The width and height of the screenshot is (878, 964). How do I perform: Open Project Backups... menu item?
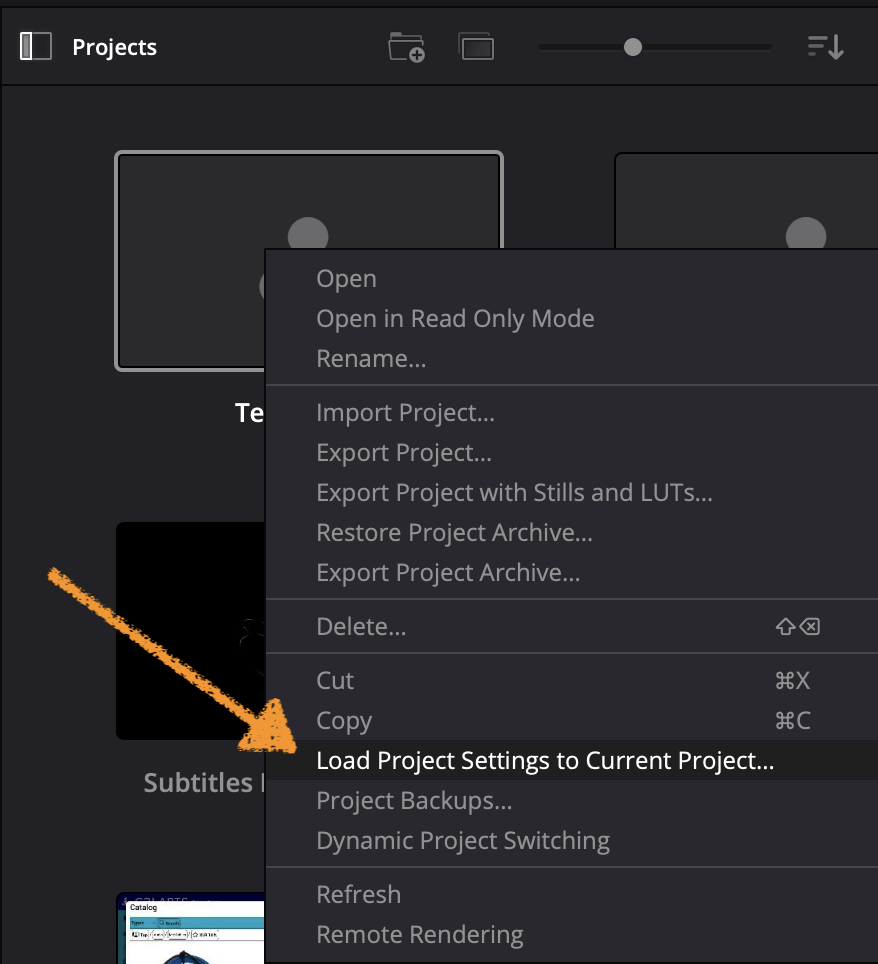[x=414, y=801]
